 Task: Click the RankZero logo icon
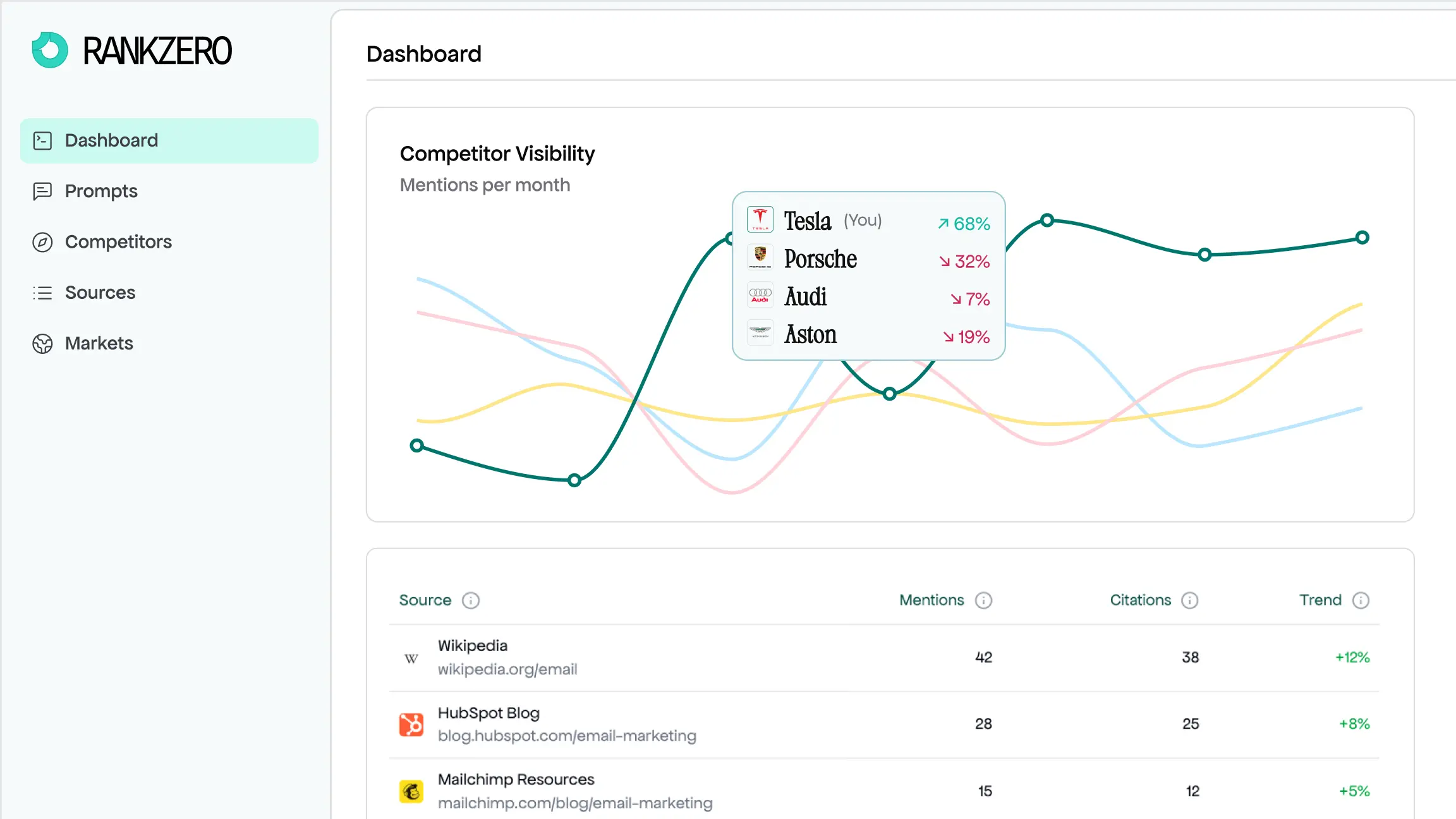(x=50, y=51)
